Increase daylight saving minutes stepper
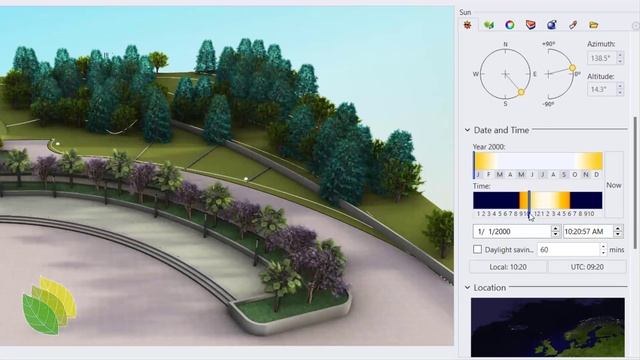640x360 pixels. tap(603, 246)
